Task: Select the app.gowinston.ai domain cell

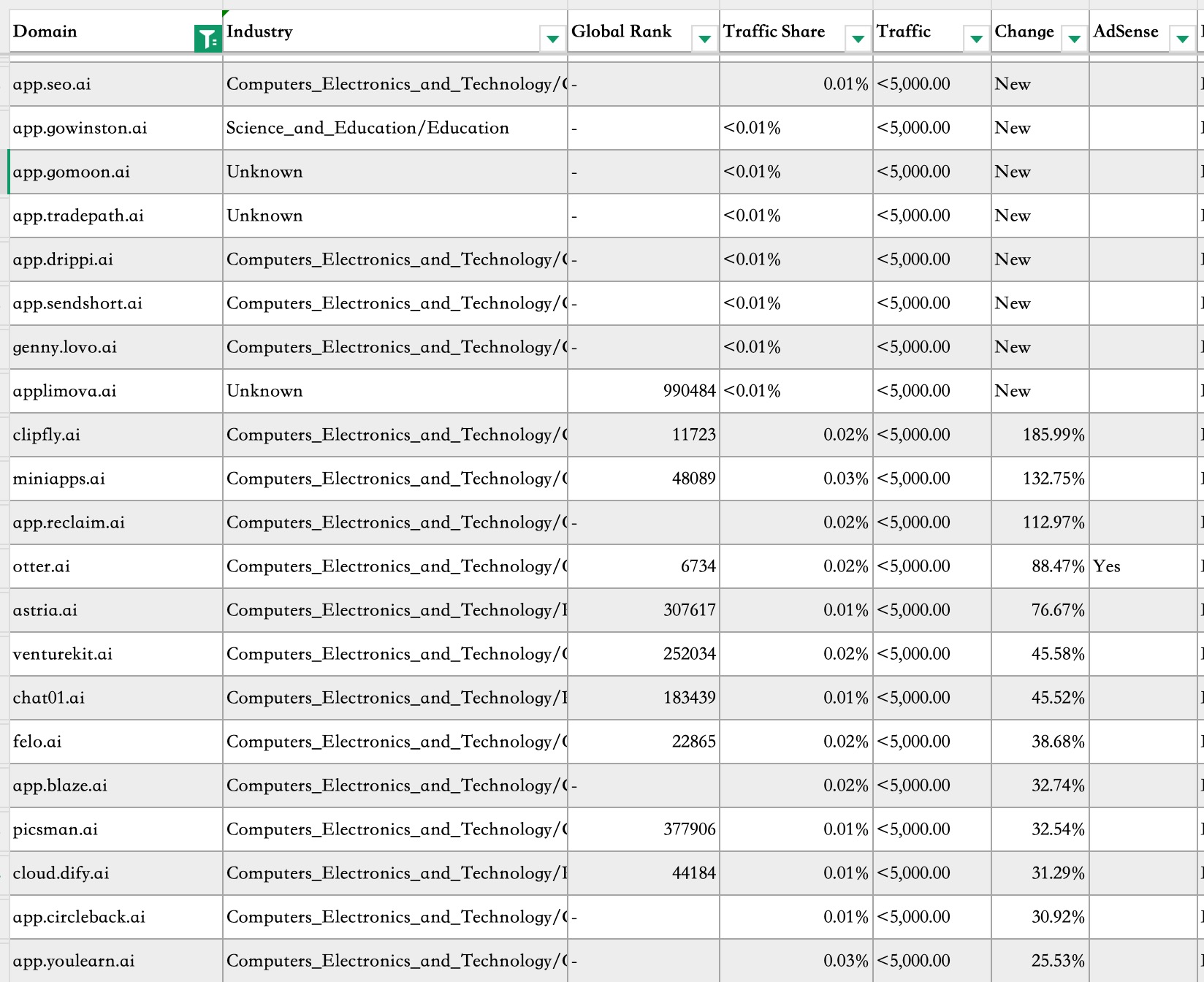Action: (x=116, y=128)
